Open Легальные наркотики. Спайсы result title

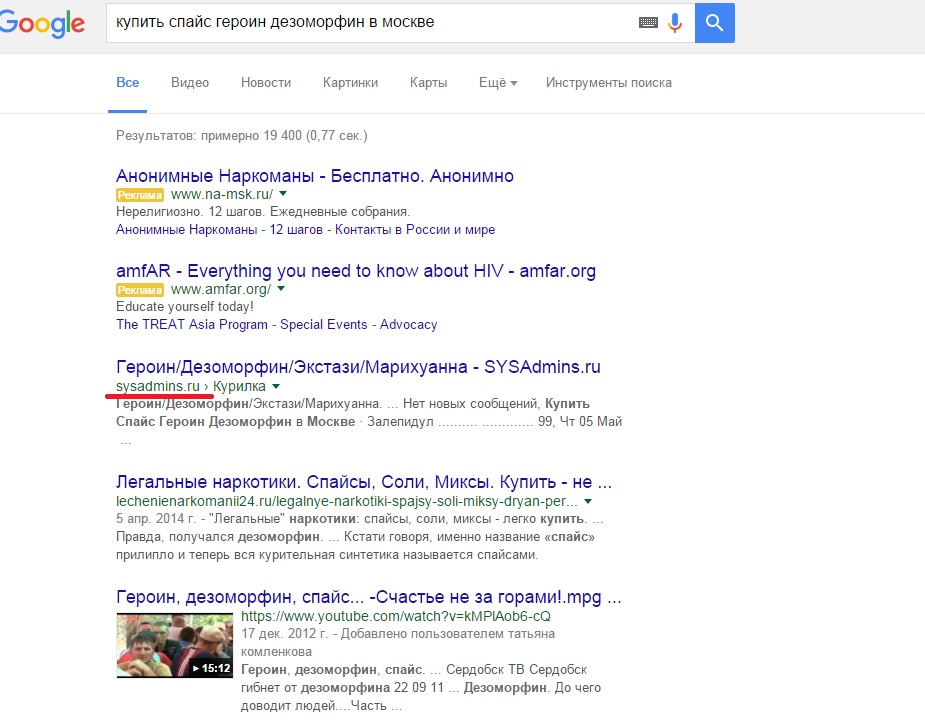point(364,482)
